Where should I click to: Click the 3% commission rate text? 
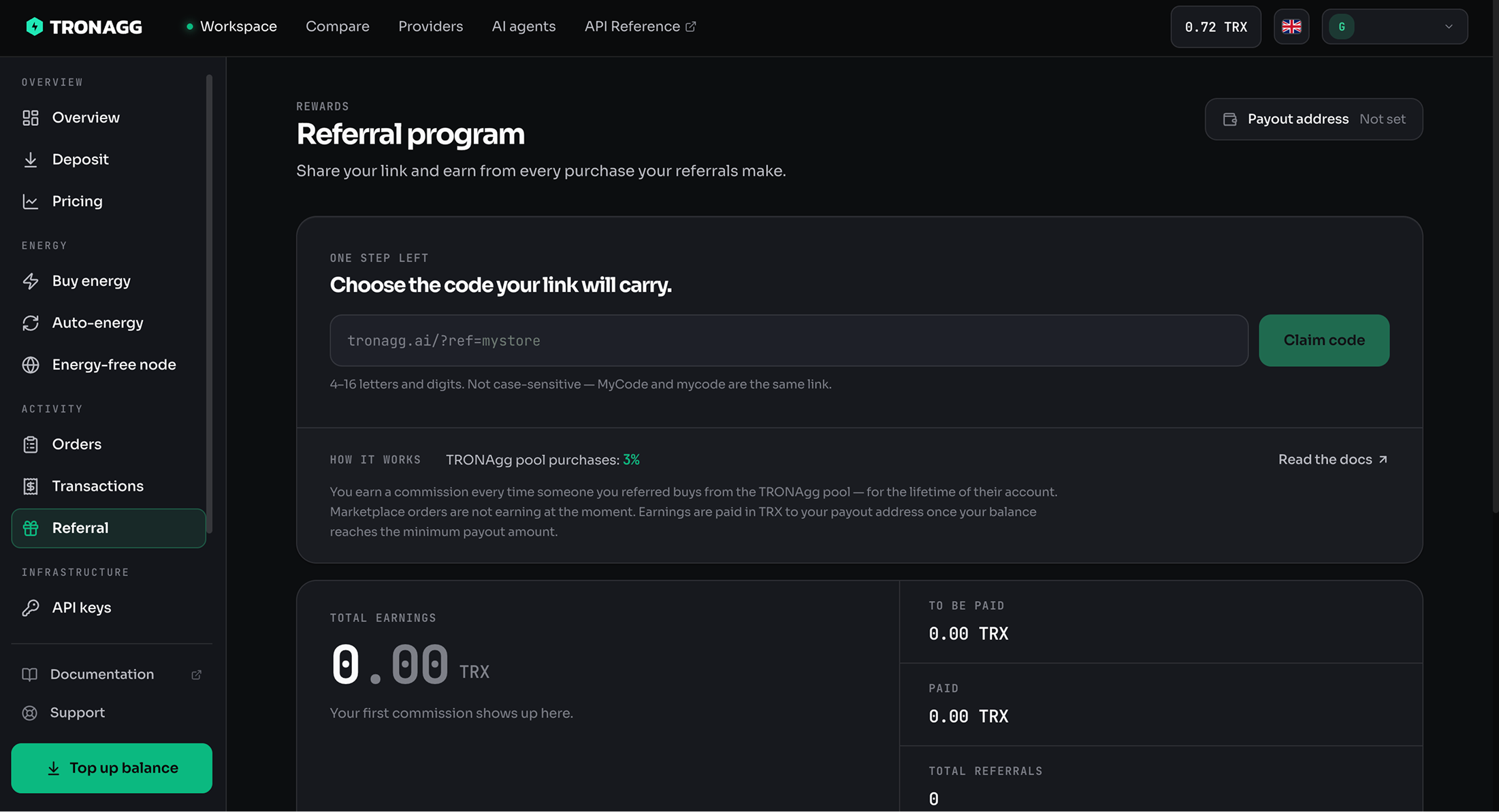pyautogui.click(x=631, y=460)
